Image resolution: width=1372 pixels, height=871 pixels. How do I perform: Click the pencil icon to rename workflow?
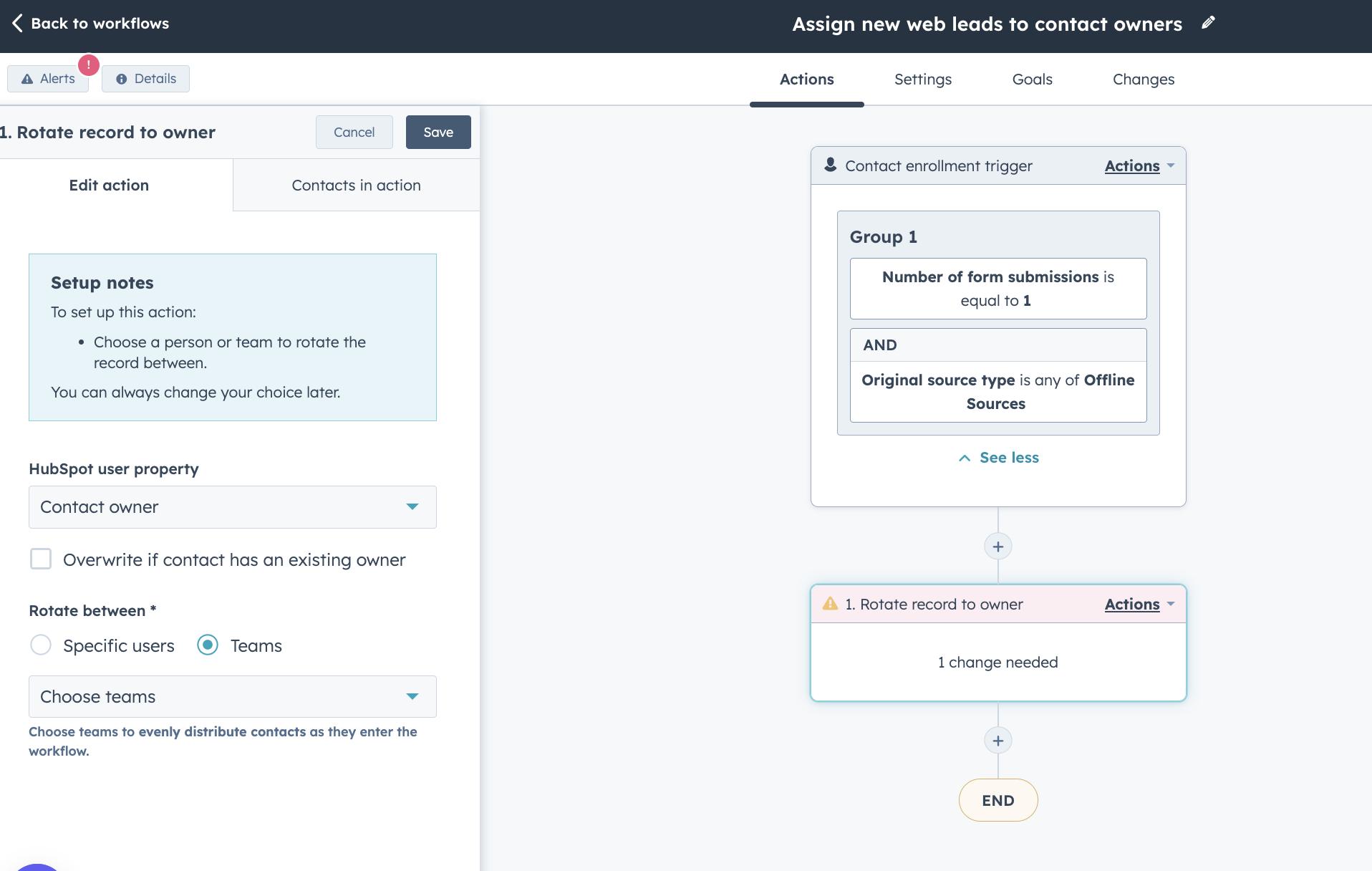1208,23
